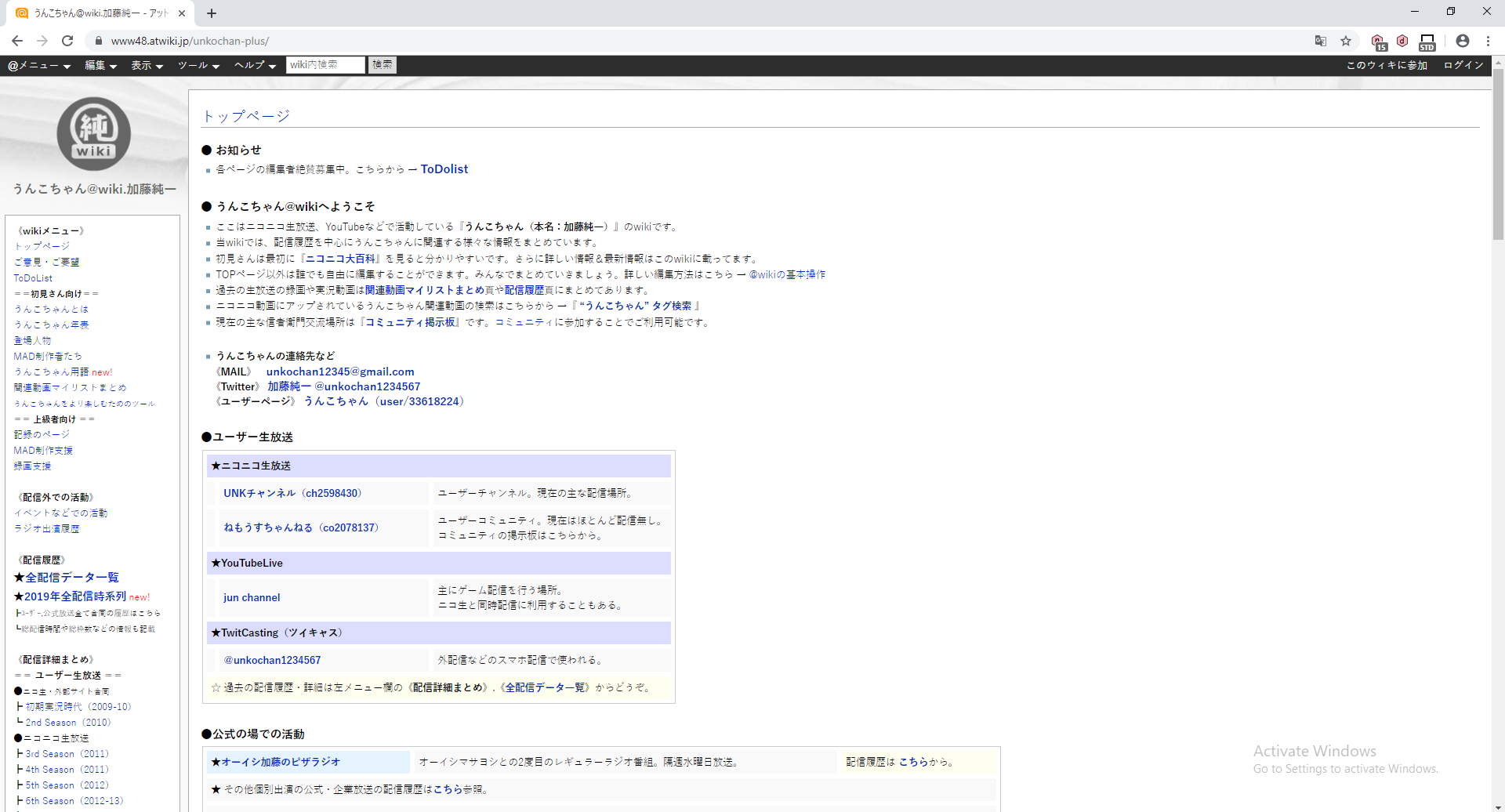Viewport: 1505px width, 812px height.
Task: Open the ★オーイシ加藤のピザラジオ link
Action: pos(275,762)
